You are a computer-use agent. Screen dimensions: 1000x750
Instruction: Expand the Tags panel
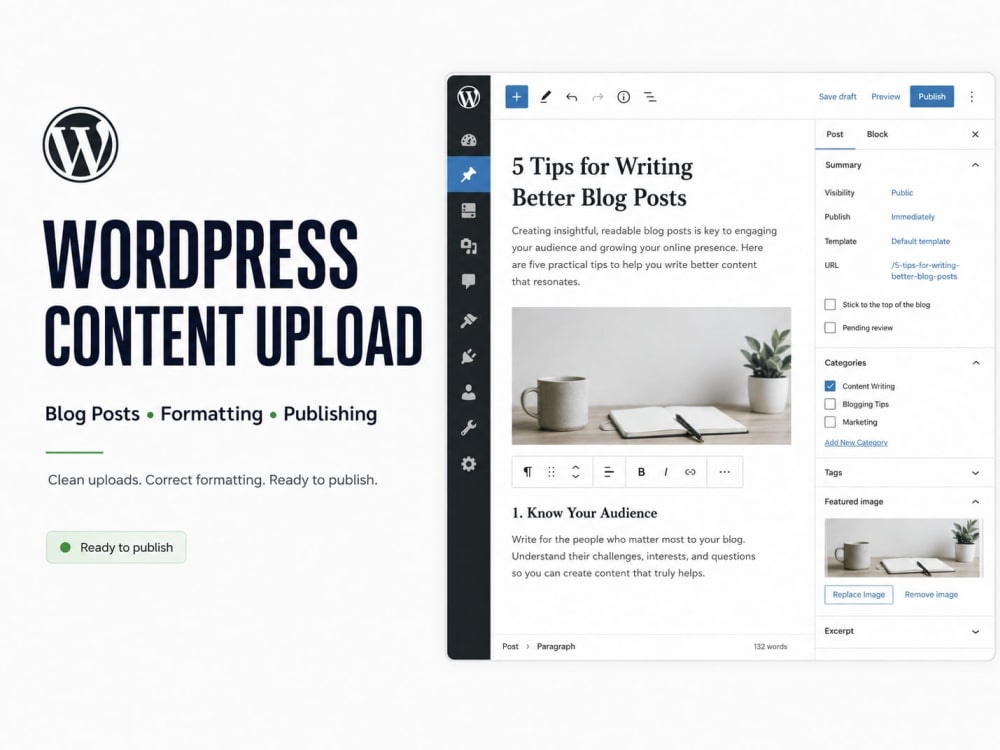point(904,473)
